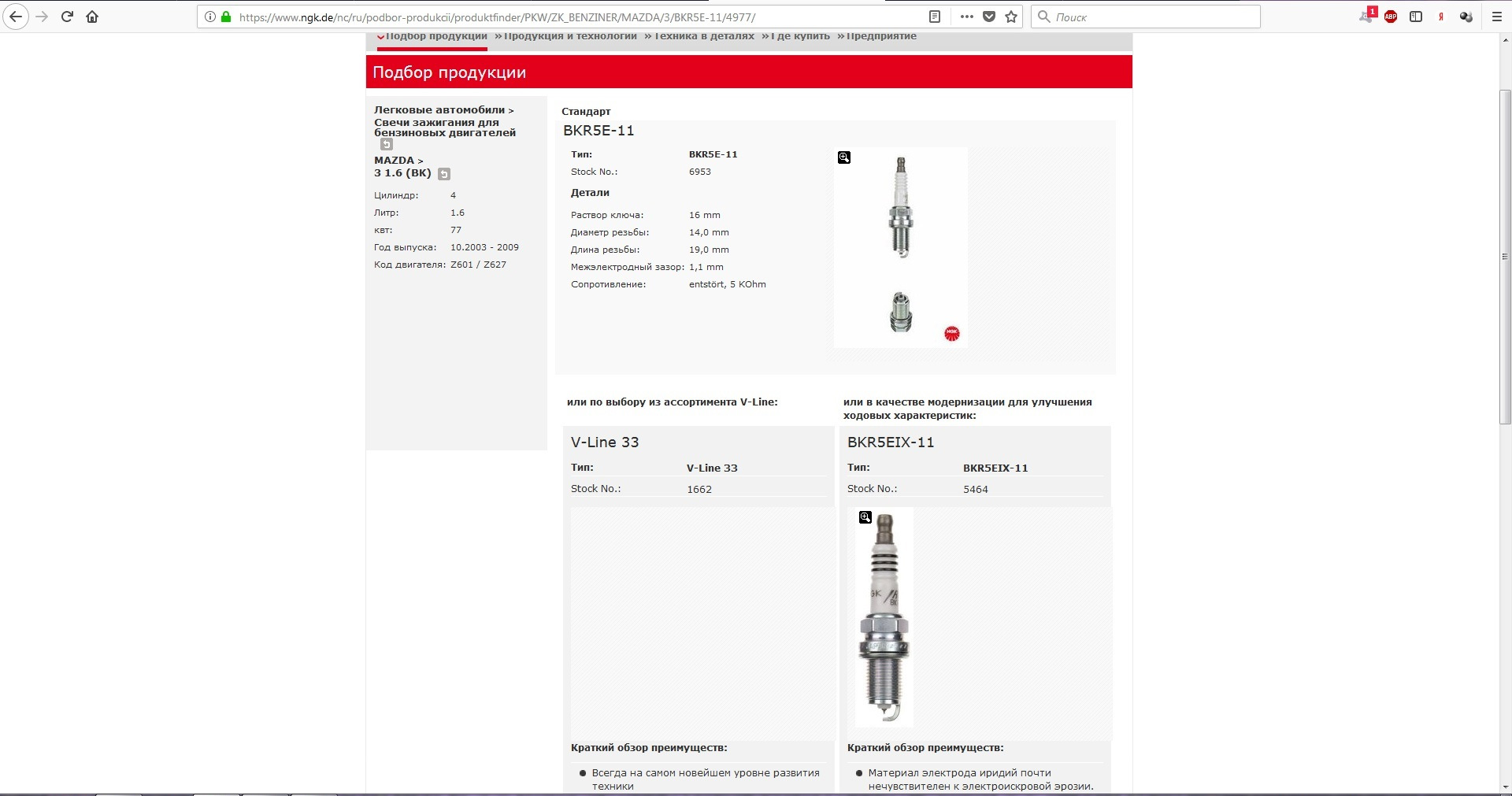Click the MAZDA breadcrumb link
The image size is (1512, 796).
[394, 161]
